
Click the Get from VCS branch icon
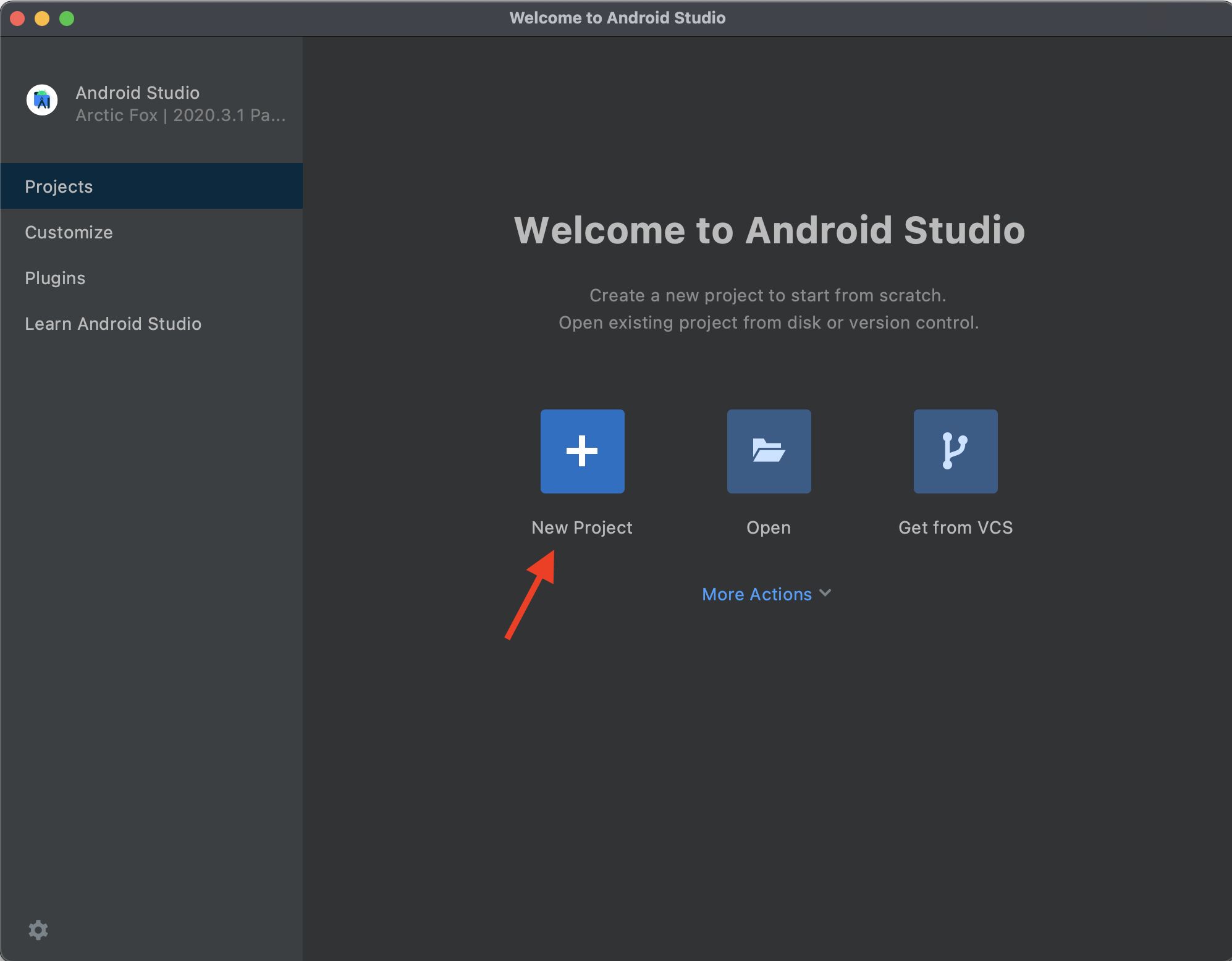click(955, 451)
